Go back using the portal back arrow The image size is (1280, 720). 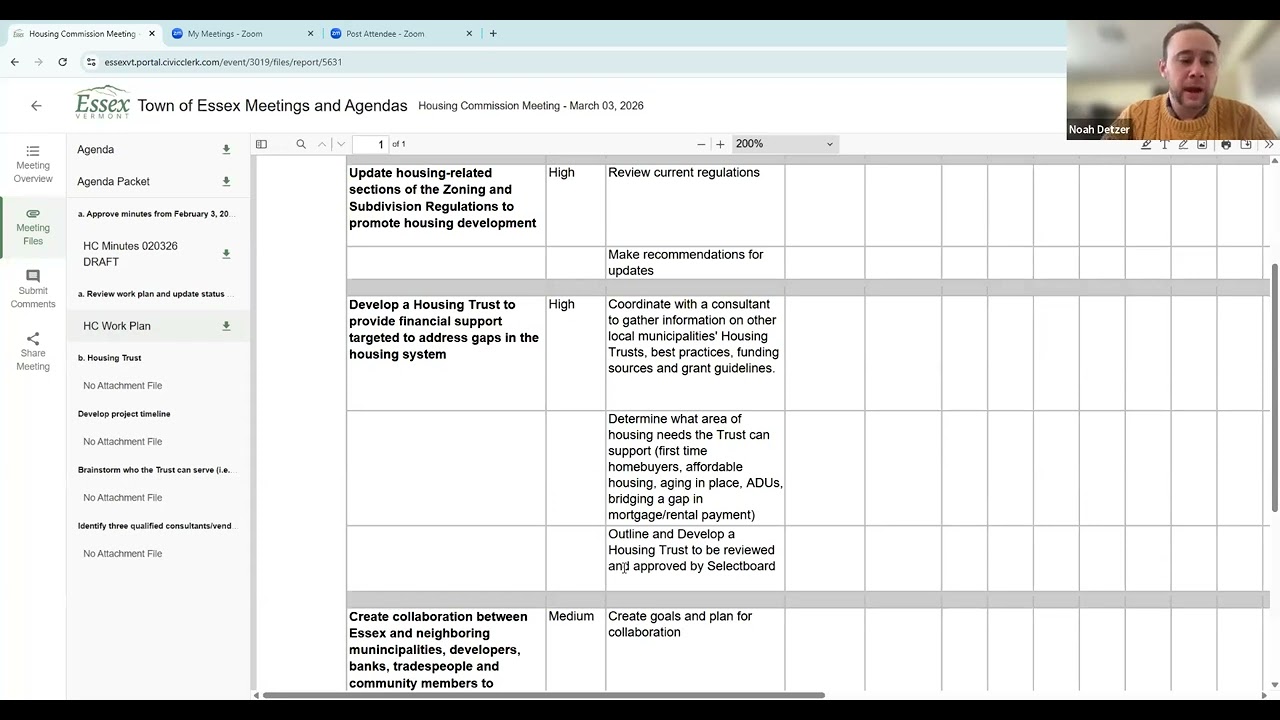coord(36,105)
